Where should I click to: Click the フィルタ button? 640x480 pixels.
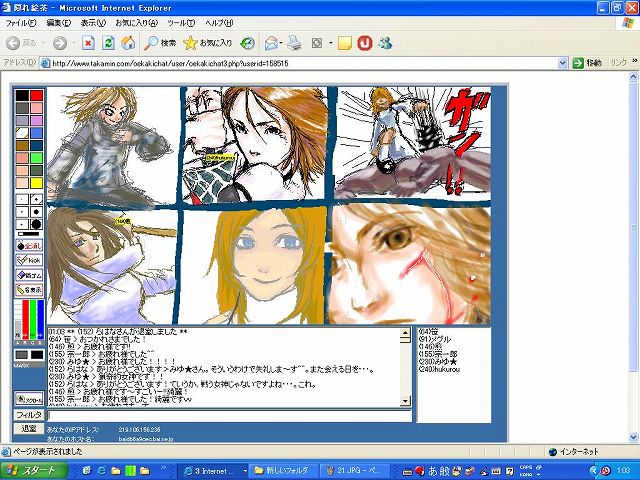click(x=29, y=415)
